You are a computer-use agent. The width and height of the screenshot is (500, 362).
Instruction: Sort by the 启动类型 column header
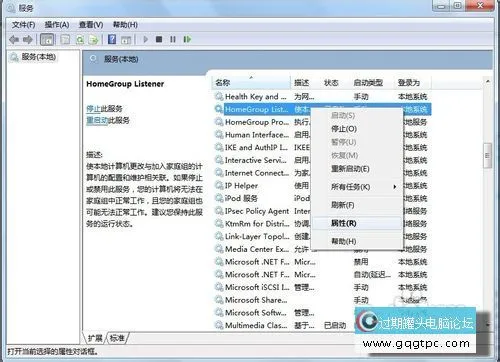[372, 82]
